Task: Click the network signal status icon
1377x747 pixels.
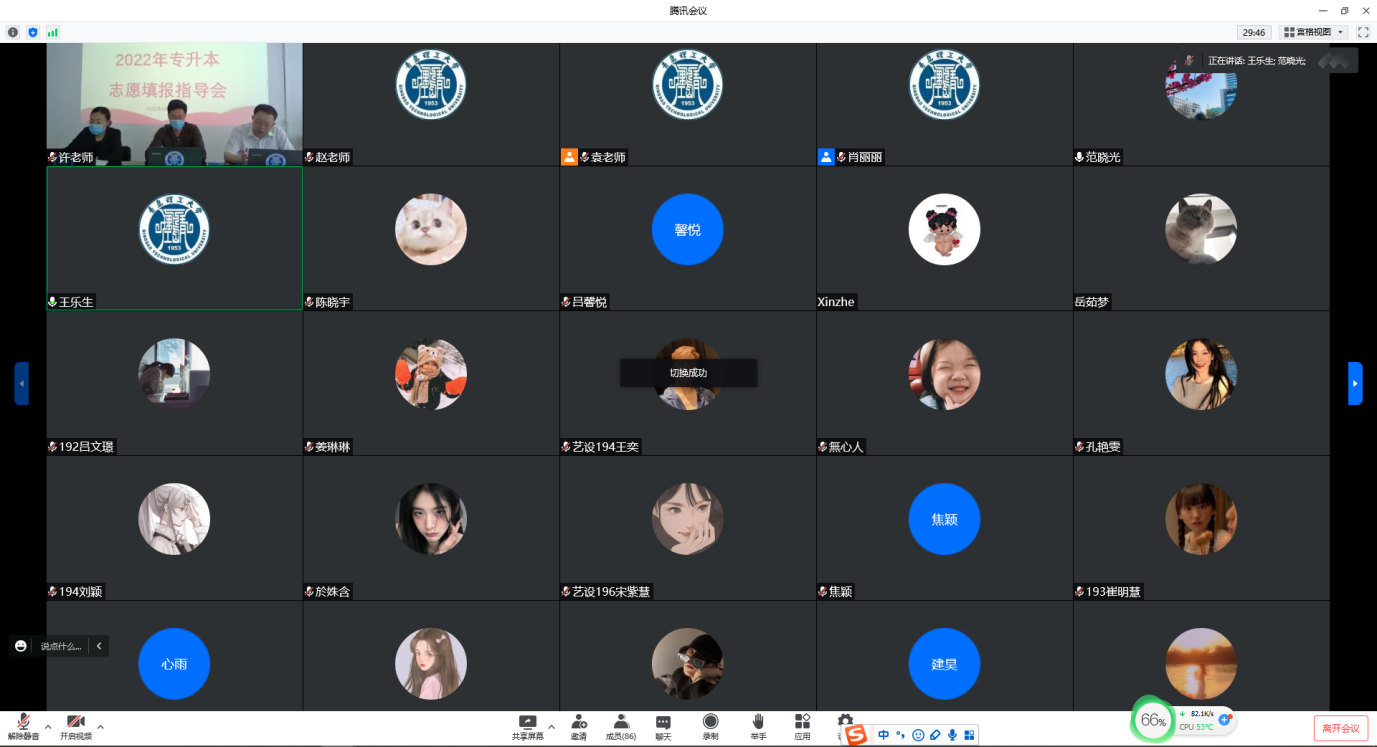Action: click(x=53, y=32)
